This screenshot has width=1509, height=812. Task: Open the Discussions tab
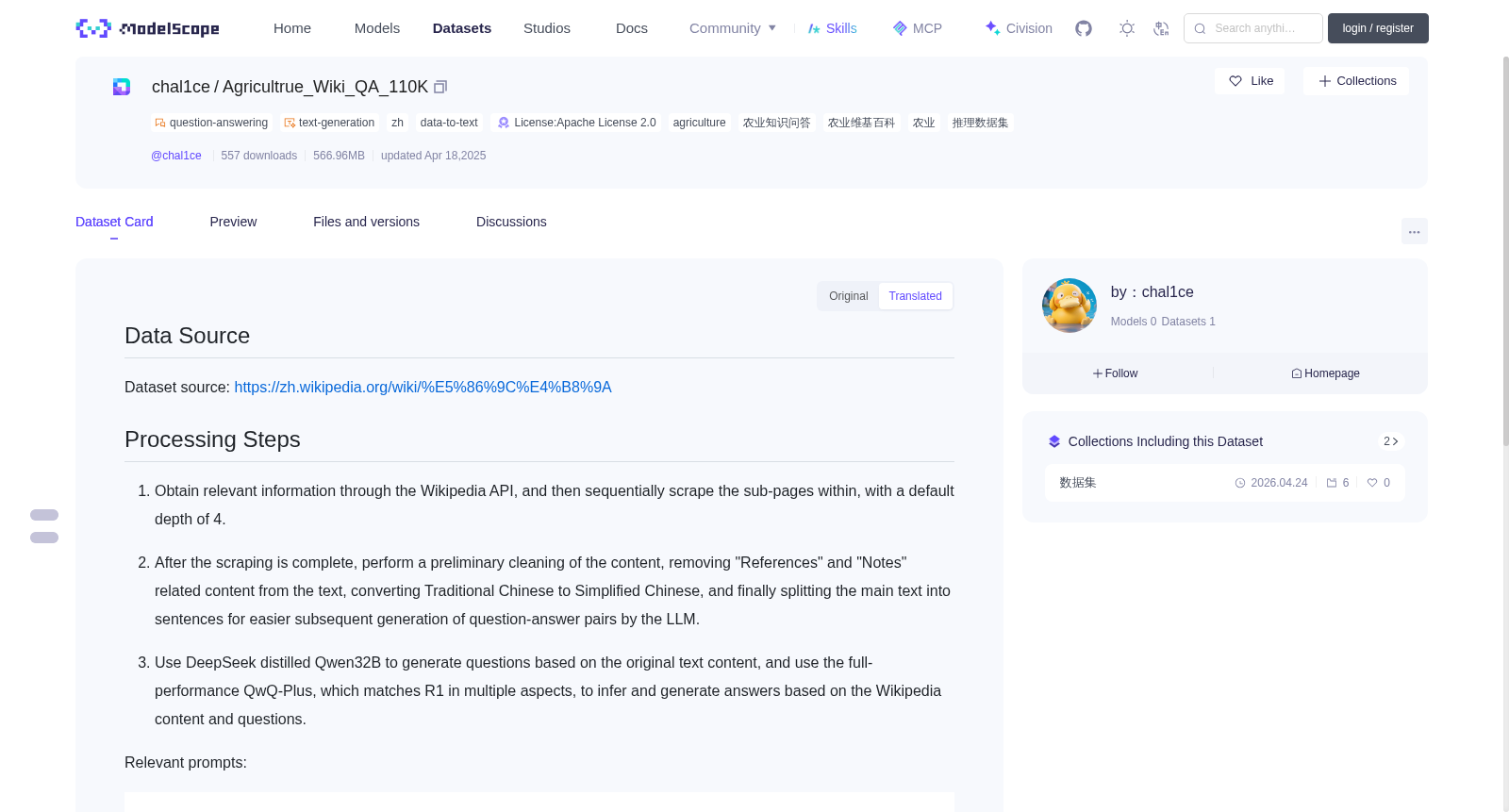(x=511, y=222)
